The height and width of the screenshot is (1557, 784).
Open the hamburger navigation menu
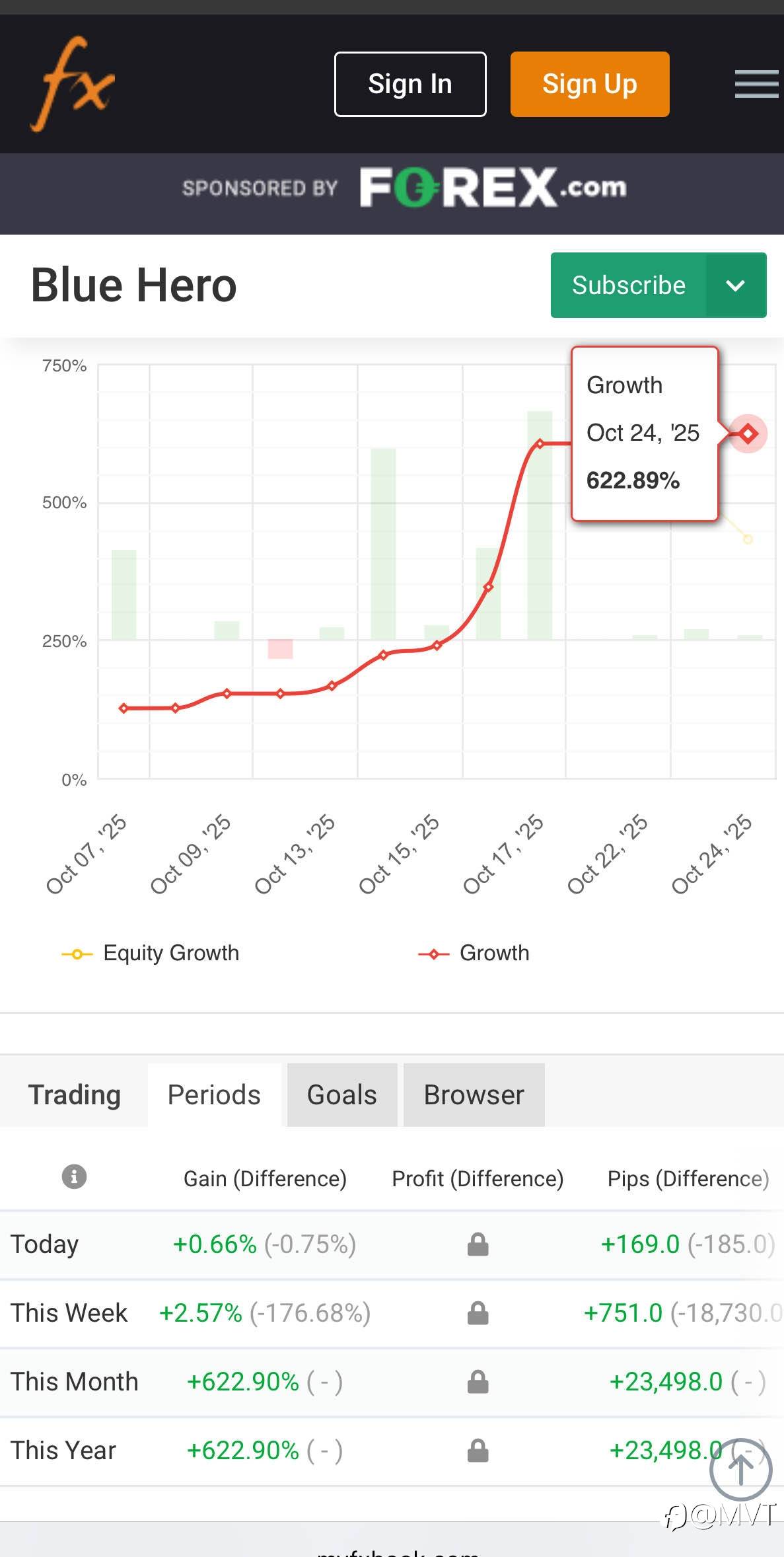[756, 84]
